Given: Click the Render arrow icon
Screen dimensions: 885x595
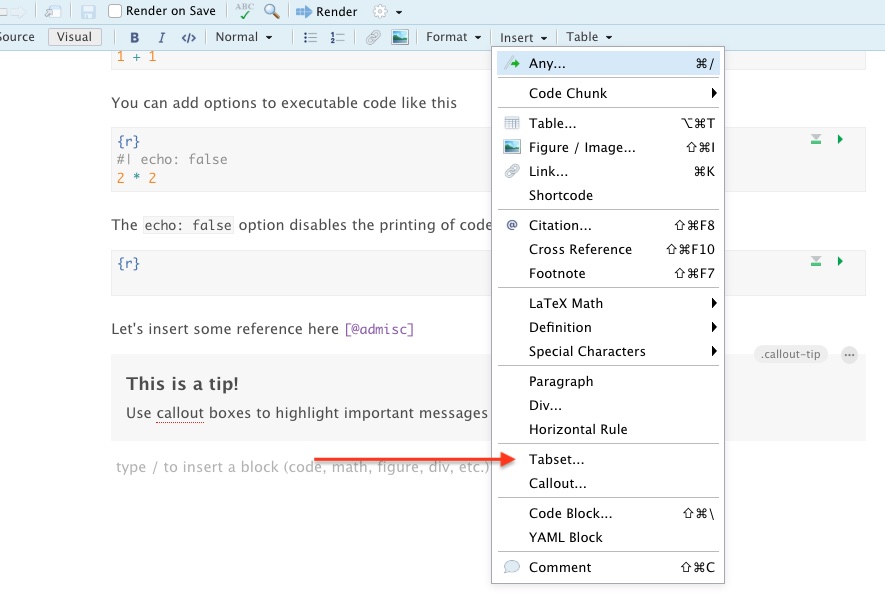Looking at the screenshot, I should pyautogui.click(x=304, y=11).
